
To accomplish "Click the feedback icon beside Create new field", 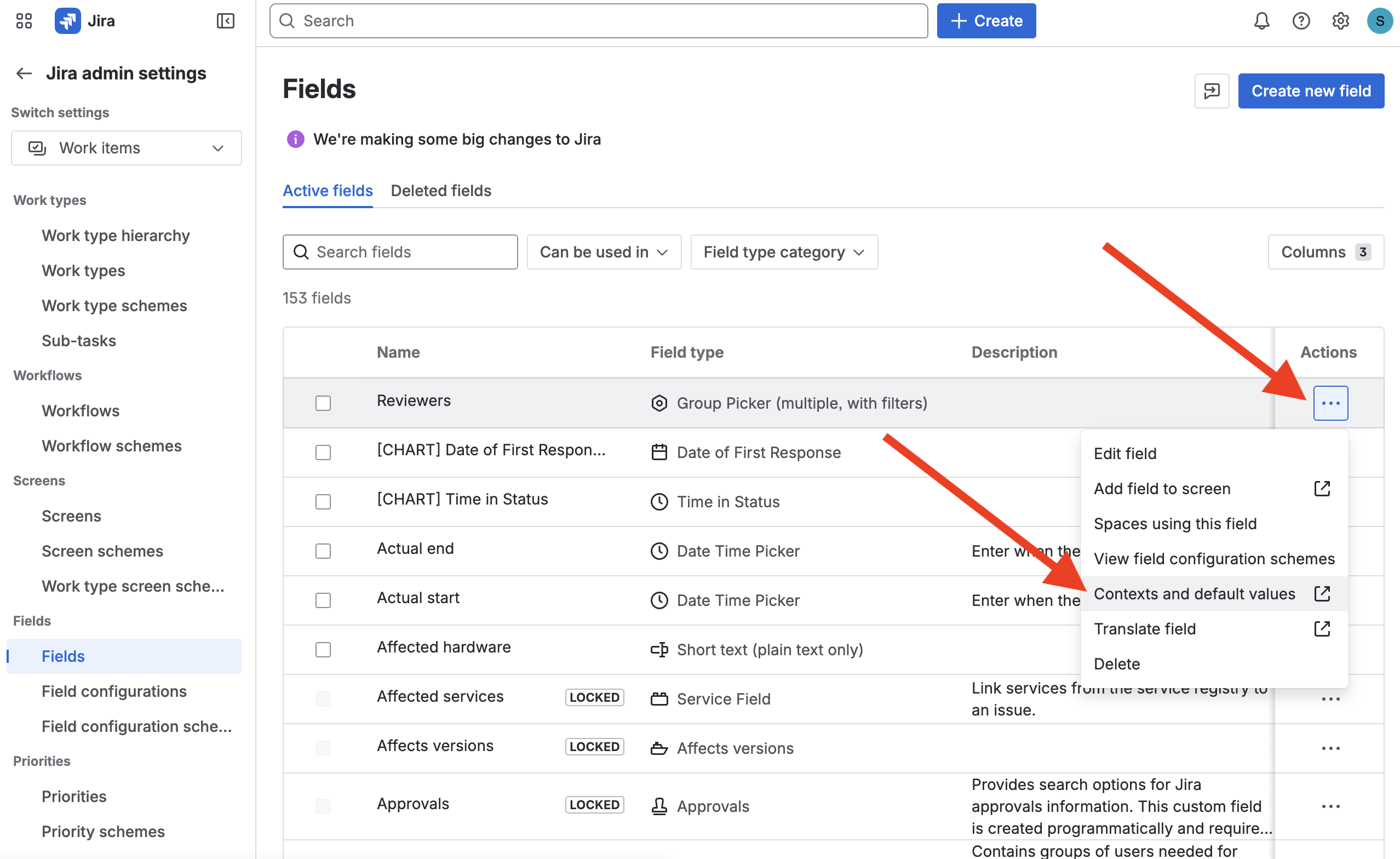I will [1212, 91].
